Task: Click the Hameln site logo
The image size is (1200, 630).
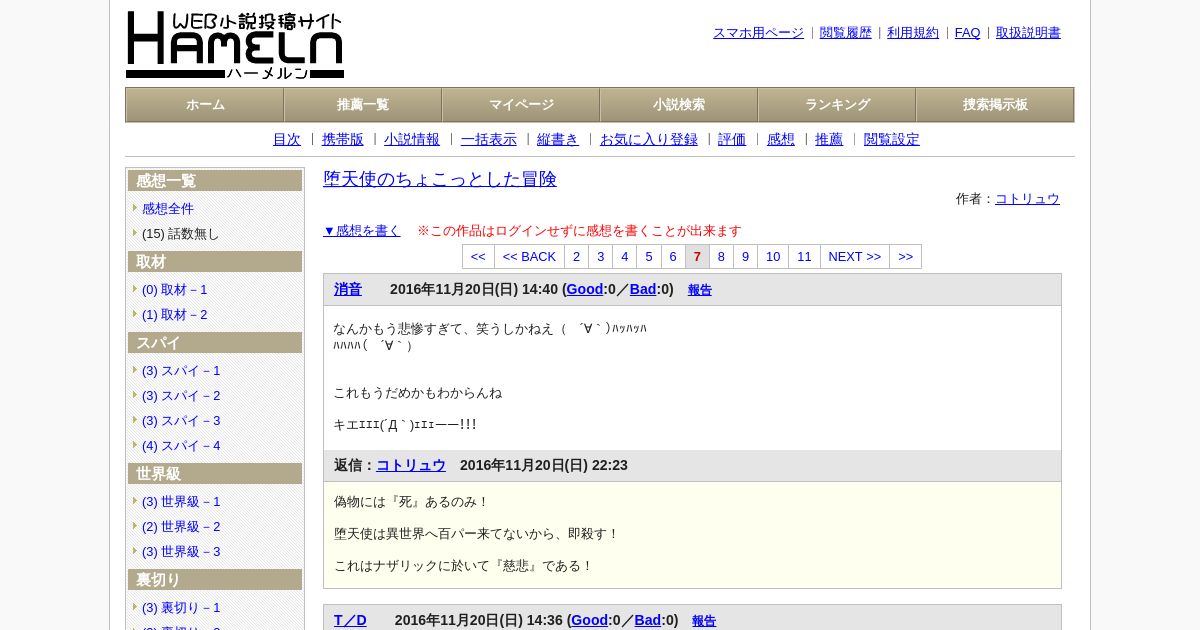Action: (x=235, y=45)
